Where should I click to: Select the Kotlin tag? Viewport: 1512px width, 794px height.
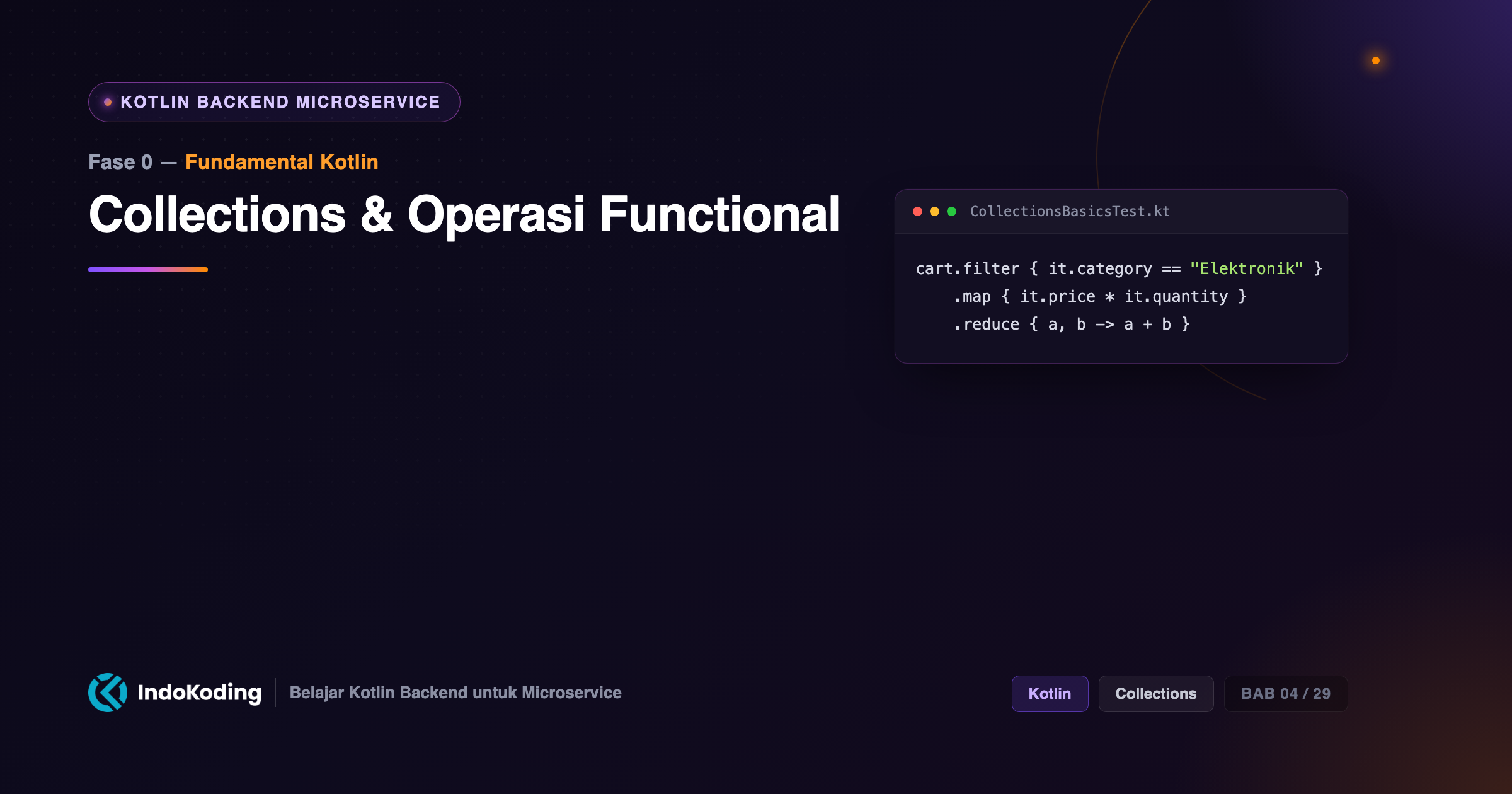click(x=1050, y=694)
